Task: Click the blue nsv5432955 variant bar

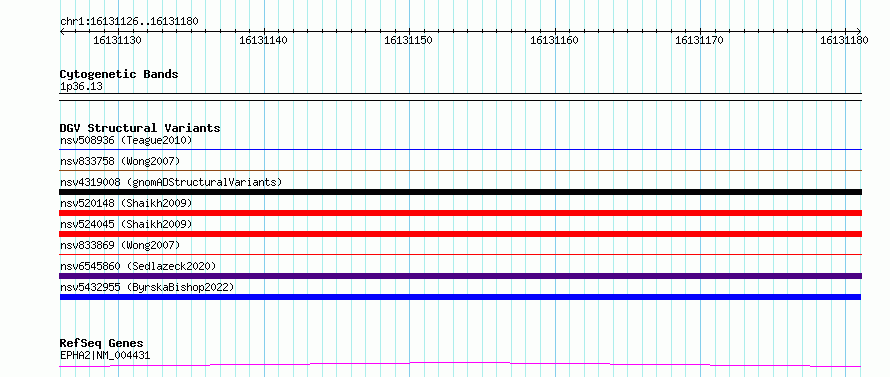Action: [460, 297]
